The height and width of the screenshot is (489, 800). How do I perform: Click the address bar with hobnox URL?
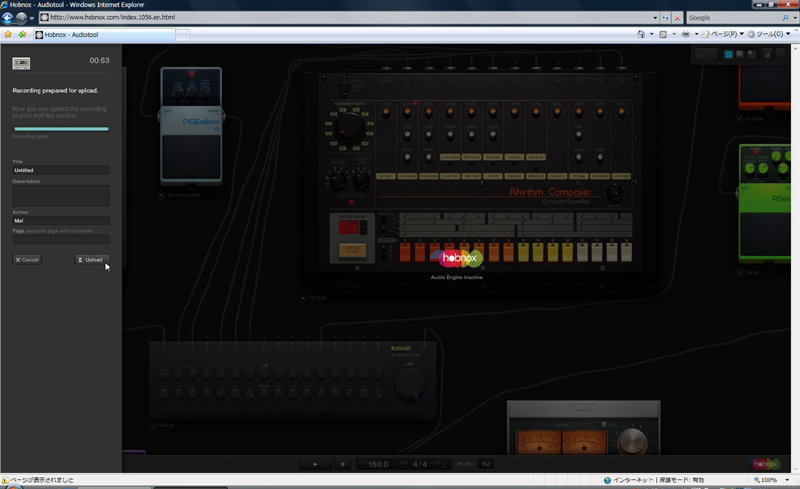point(346,17)
